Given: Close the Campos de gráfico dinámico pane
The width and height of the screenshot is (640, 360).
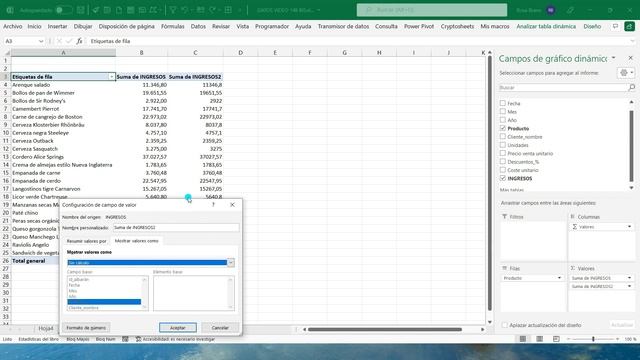Looking at the screenshot, I should (x=630, y=58).
